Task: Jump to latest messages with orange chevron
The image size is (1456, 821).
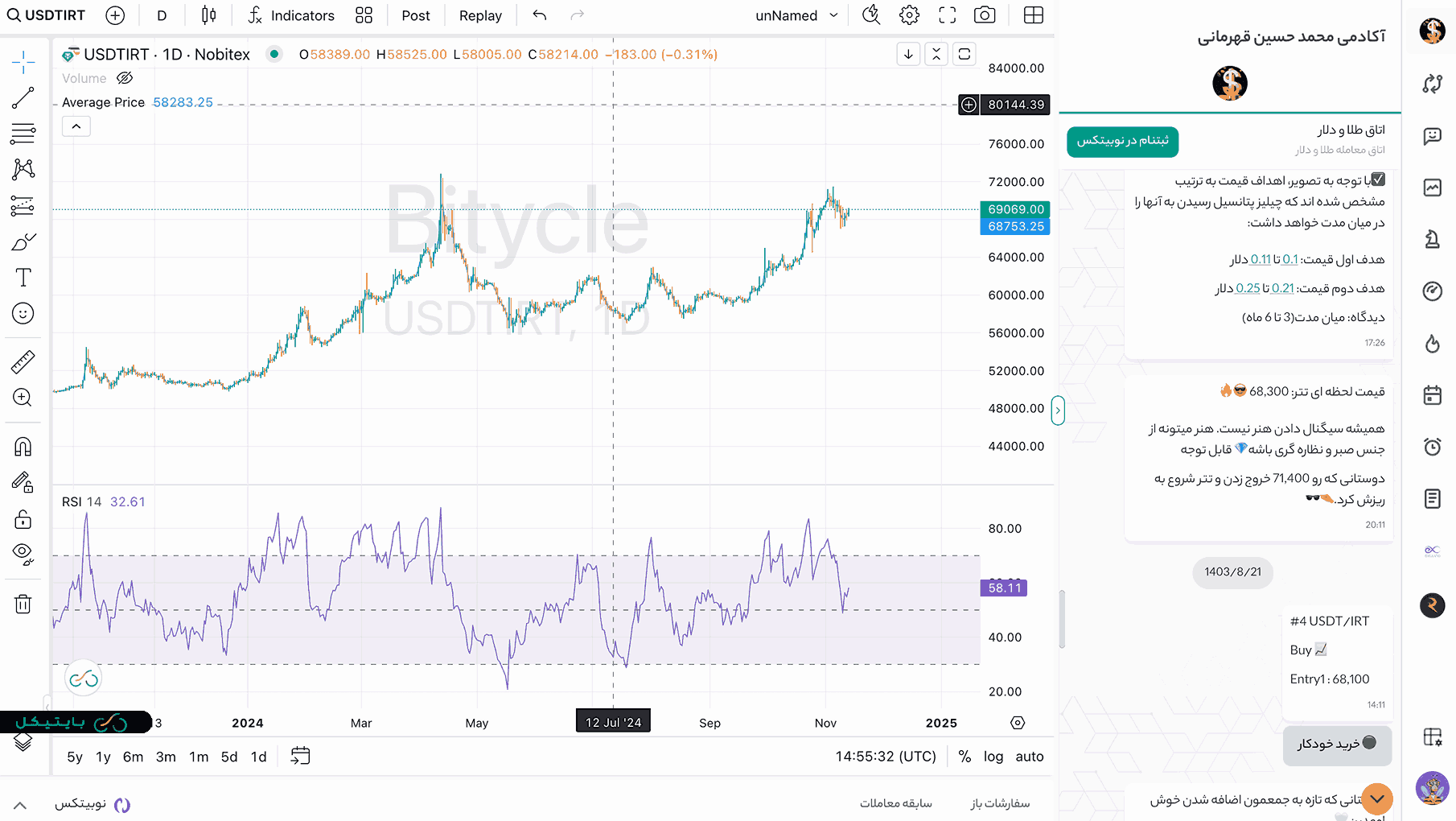Action: [1377, 799]
